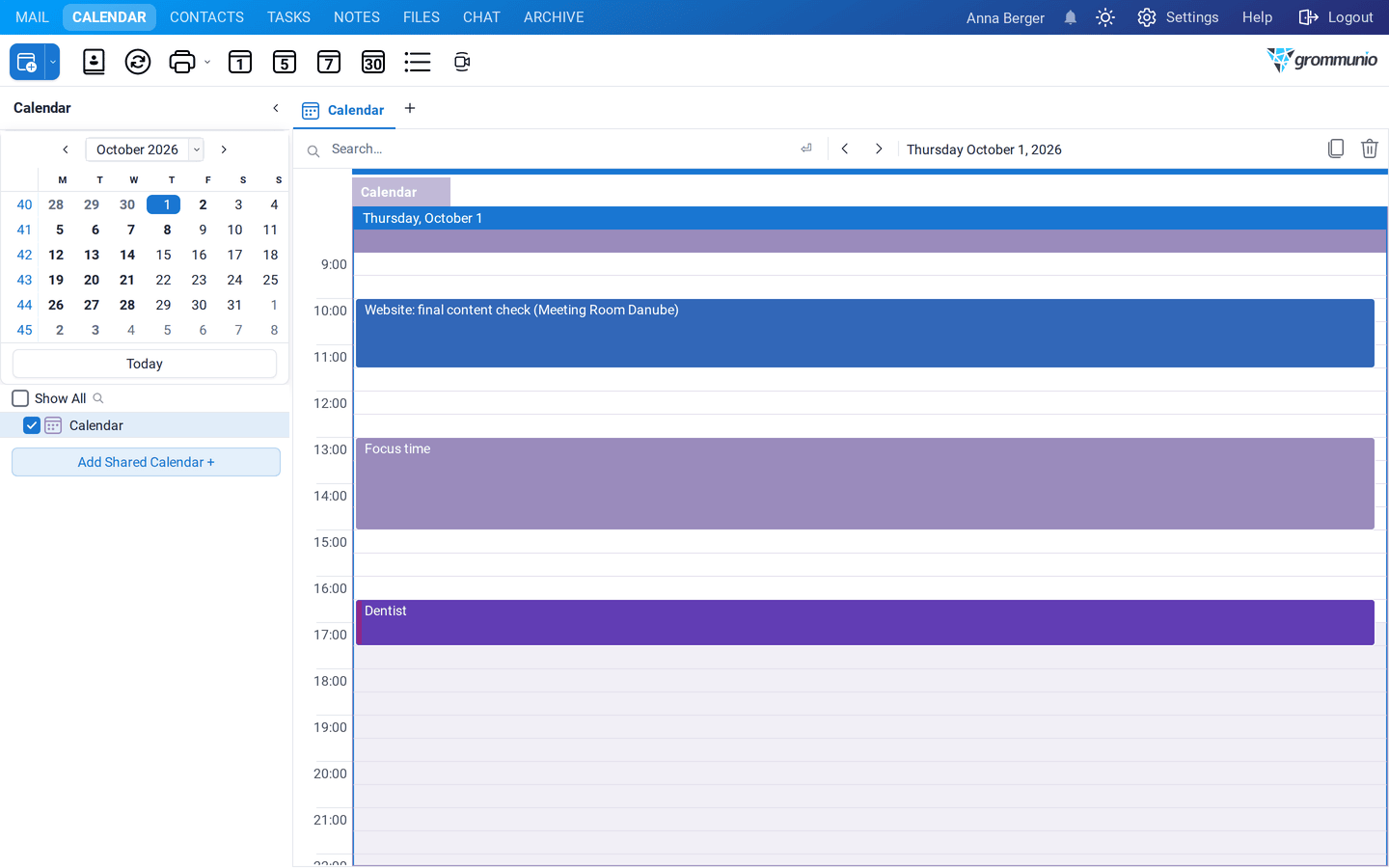
Task: Switch to 7-day week view icon
Action: pyautogui.click(x=329, y=62)
